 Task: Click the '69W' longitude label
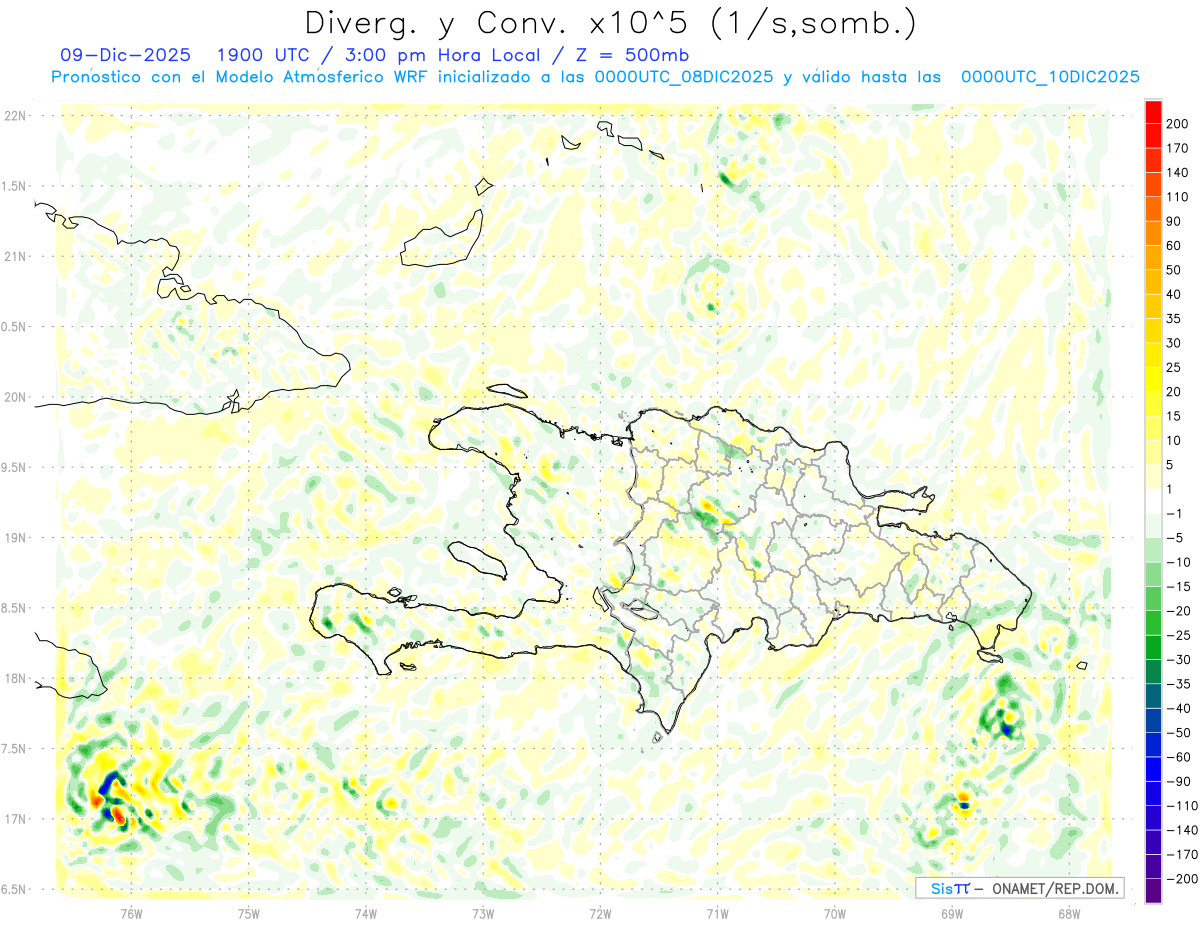[x=952, y=912]
